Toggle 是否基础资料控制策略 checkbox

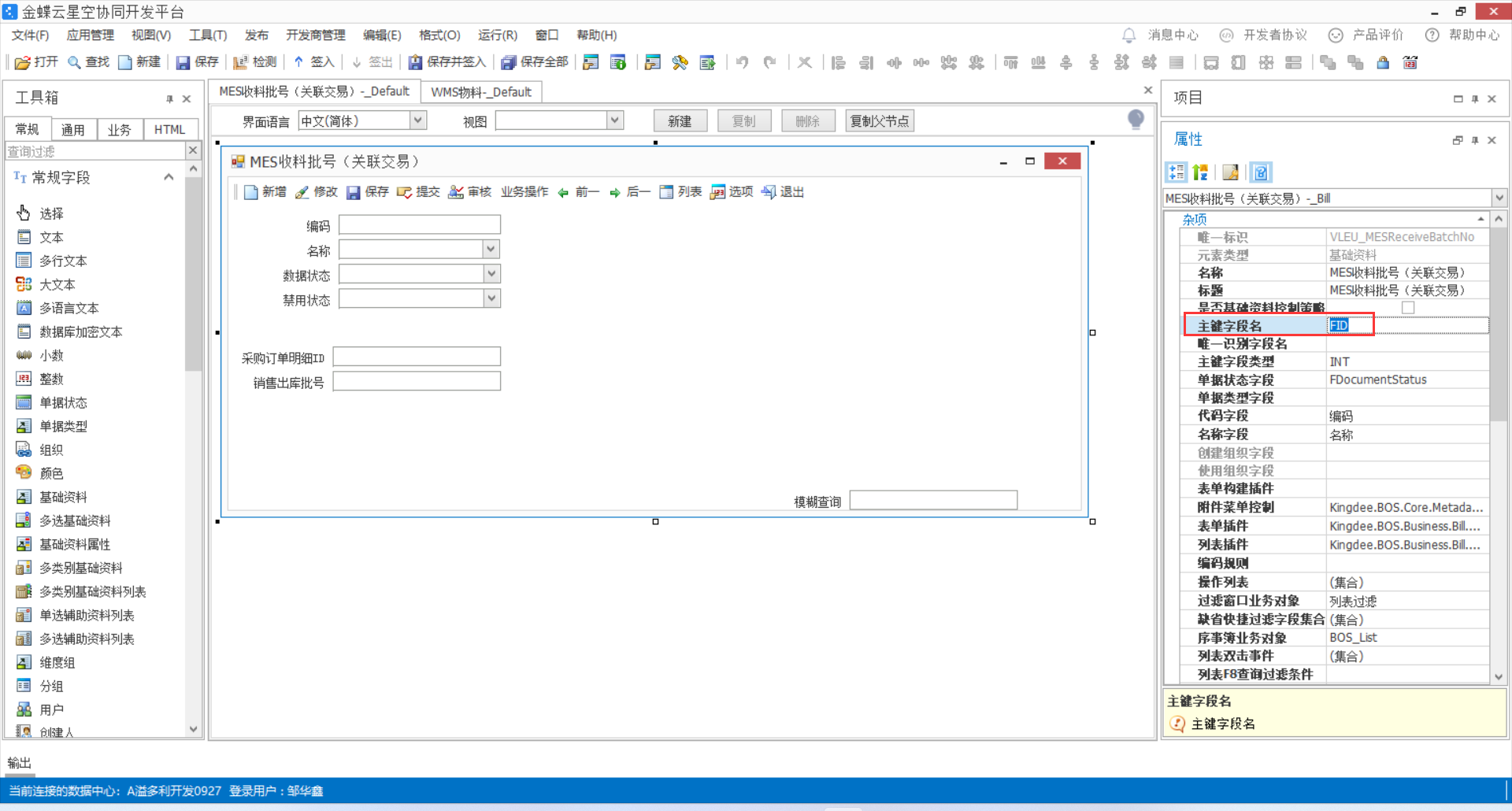coord(1408,308)
